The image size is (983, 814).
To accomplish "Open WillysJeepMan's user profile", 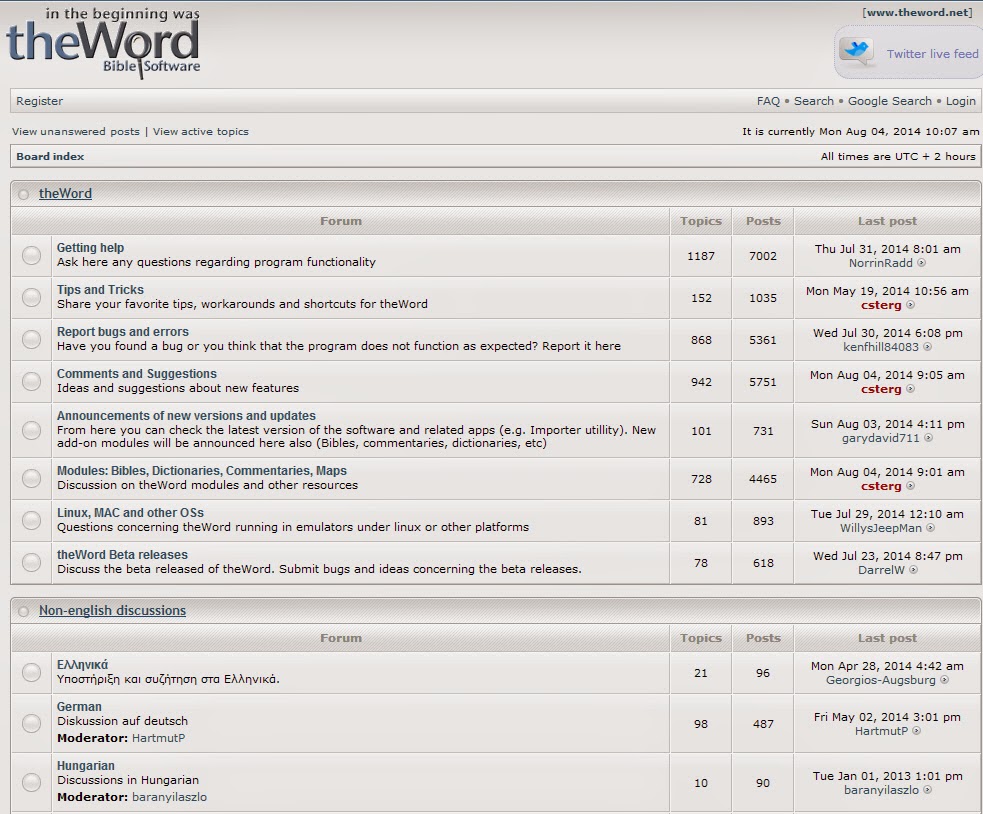I will tap(881, 528).
